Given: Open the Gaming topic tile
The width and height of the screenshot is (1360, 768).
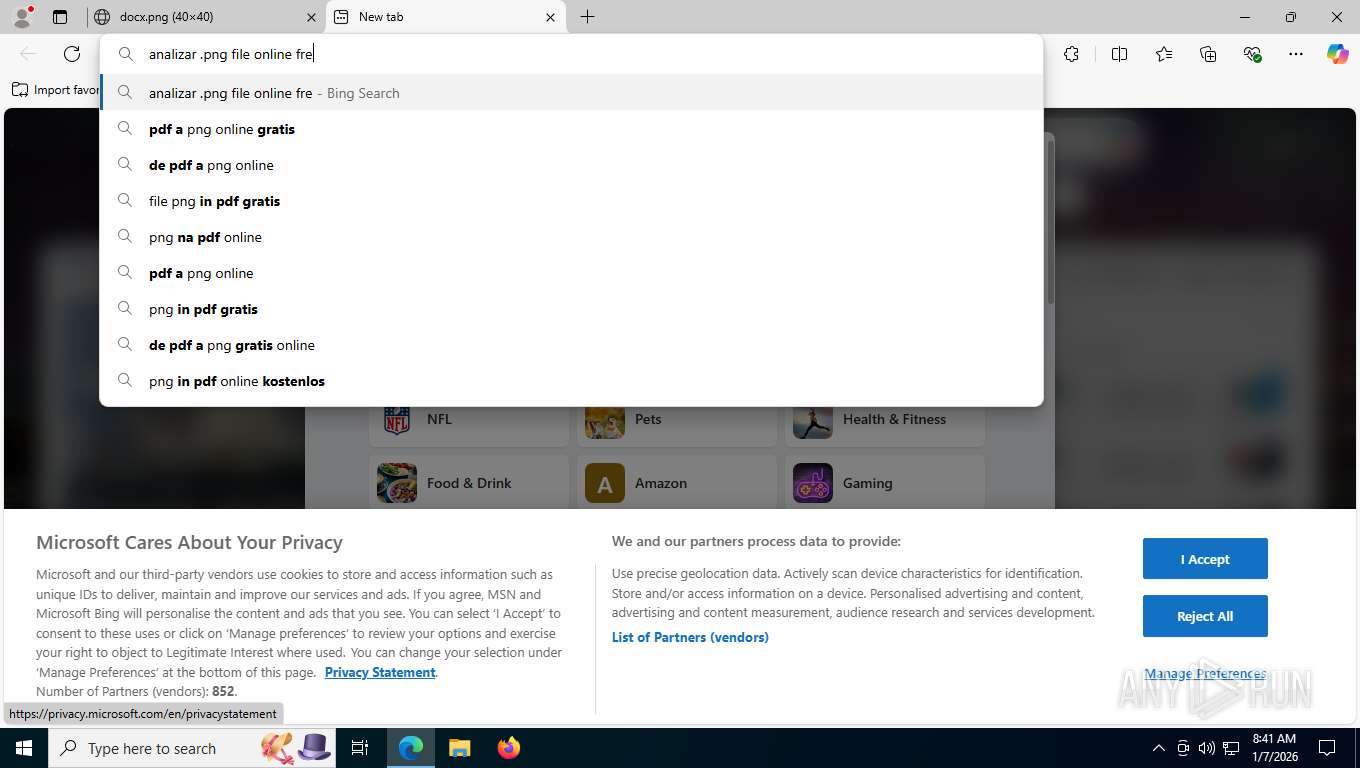Looking at the screenshot, I should point(885,483).
